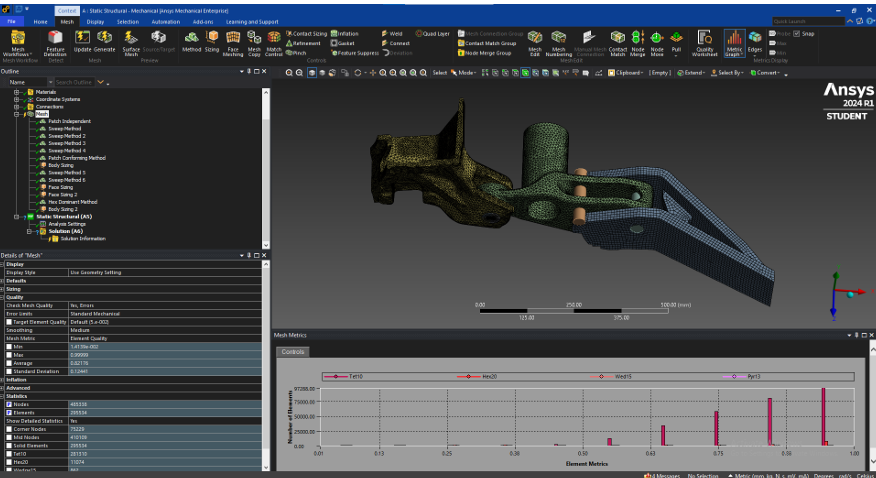Select the Face Meshing tool
Image resolution: width=876 pixels, height=478 pixels.
233,39
